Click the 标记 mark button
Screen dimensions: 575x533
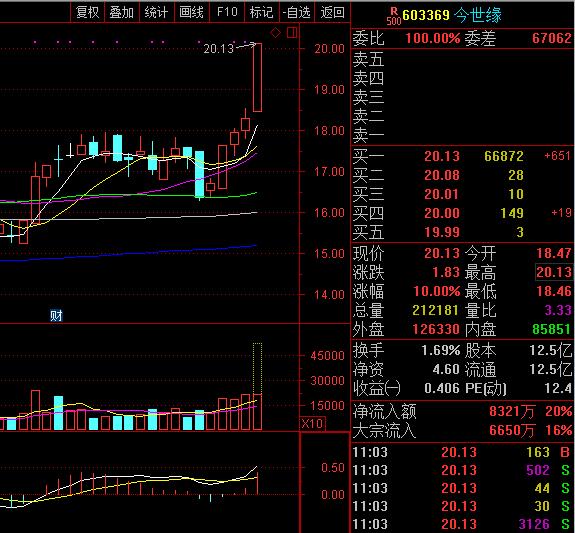[261, 12]
